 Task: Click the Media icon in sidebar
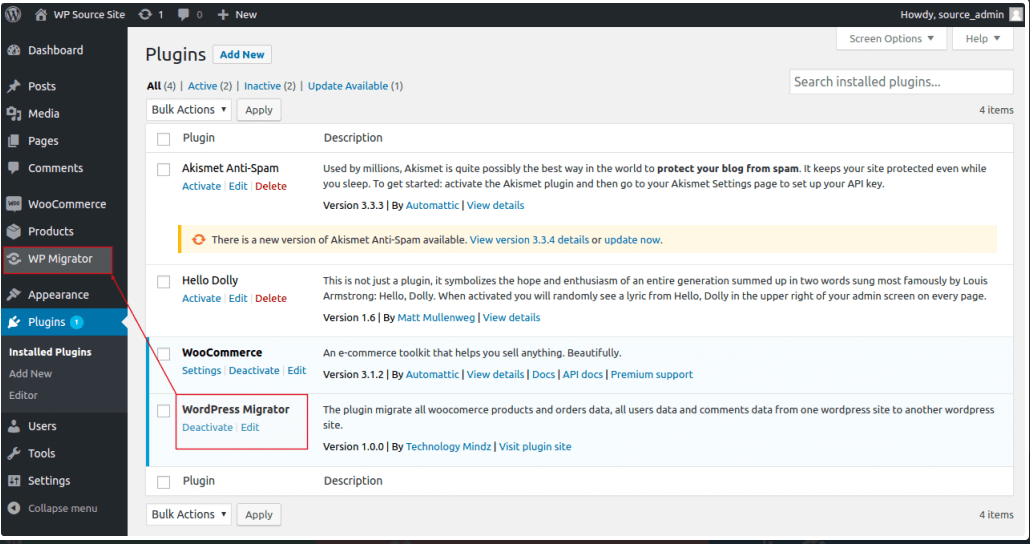click(14, 114)
